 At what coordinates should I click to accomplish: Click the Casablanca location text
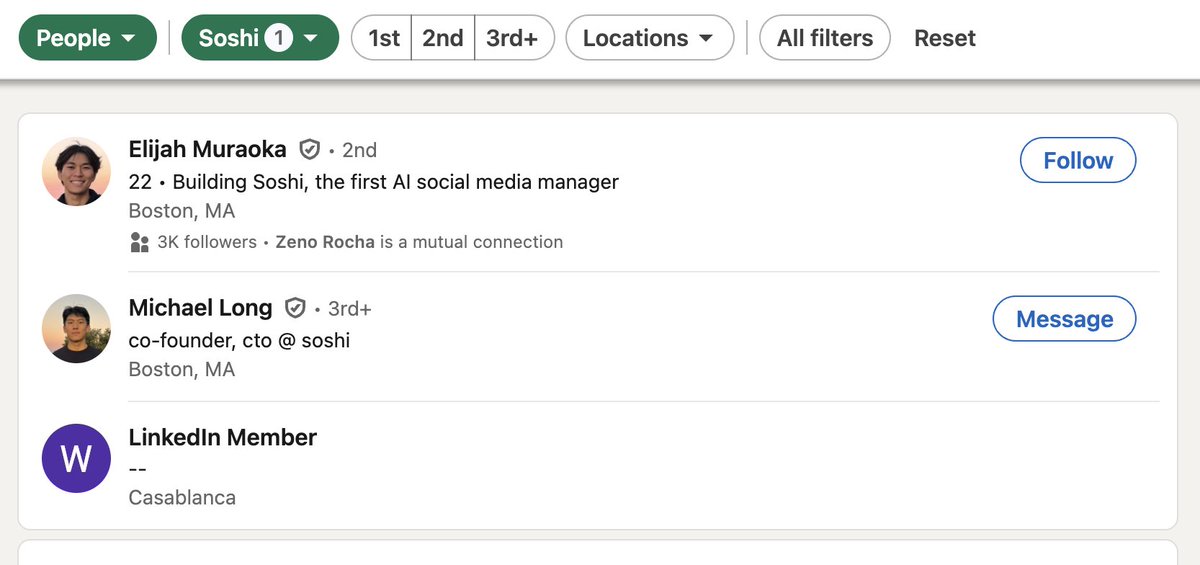tap(182, 497)
